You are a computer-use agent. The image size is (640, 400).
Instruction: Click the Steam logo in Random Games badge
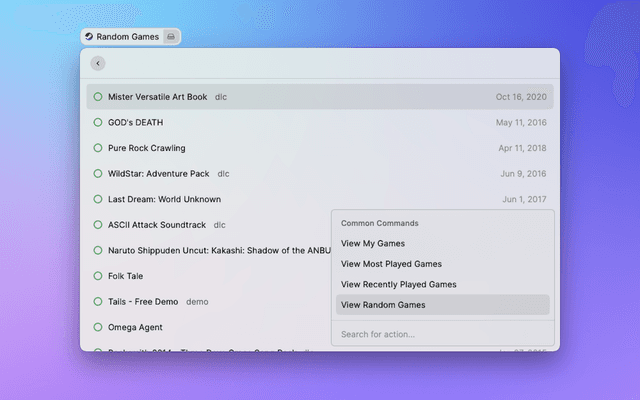(89, 37)
